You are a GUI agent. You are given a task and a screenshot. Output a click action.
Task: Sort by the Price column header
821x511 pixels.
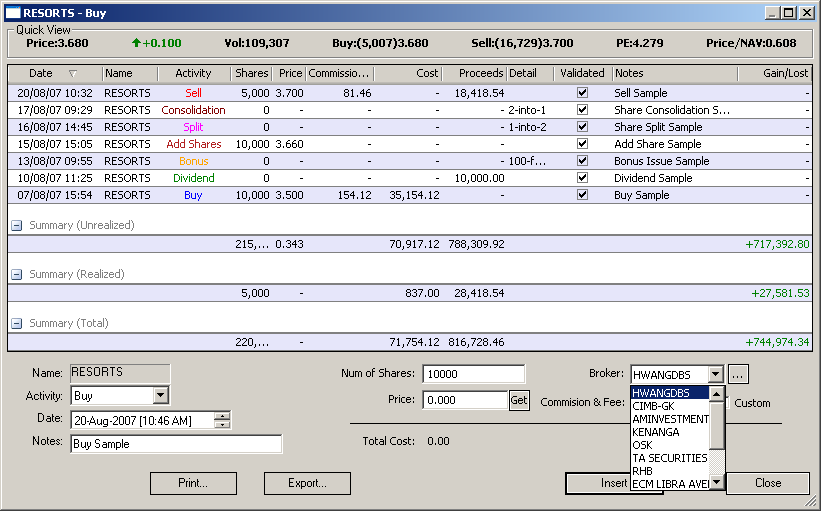289,73
